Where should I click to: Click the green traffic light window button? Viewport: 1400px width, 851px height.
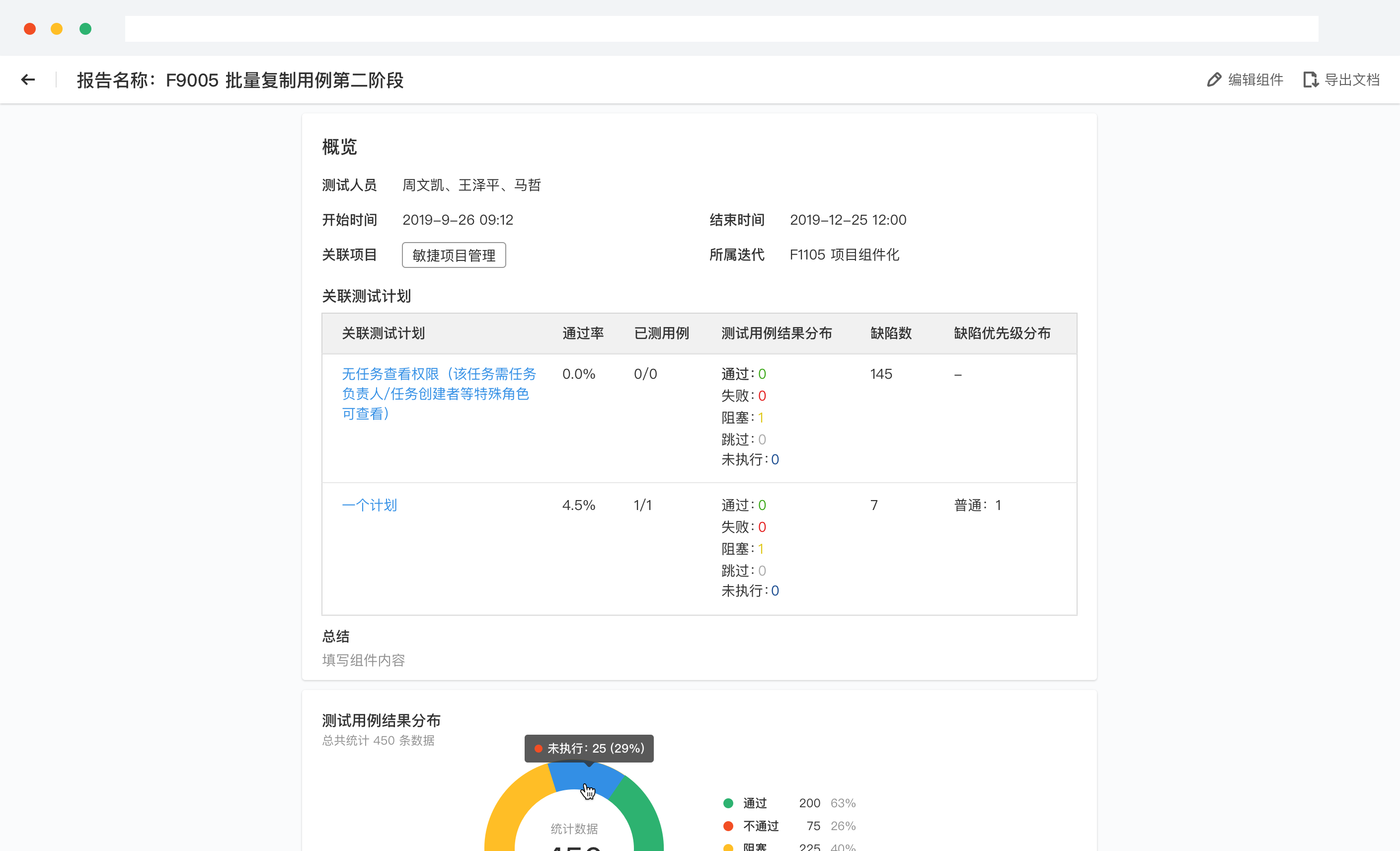click(85, 28)
